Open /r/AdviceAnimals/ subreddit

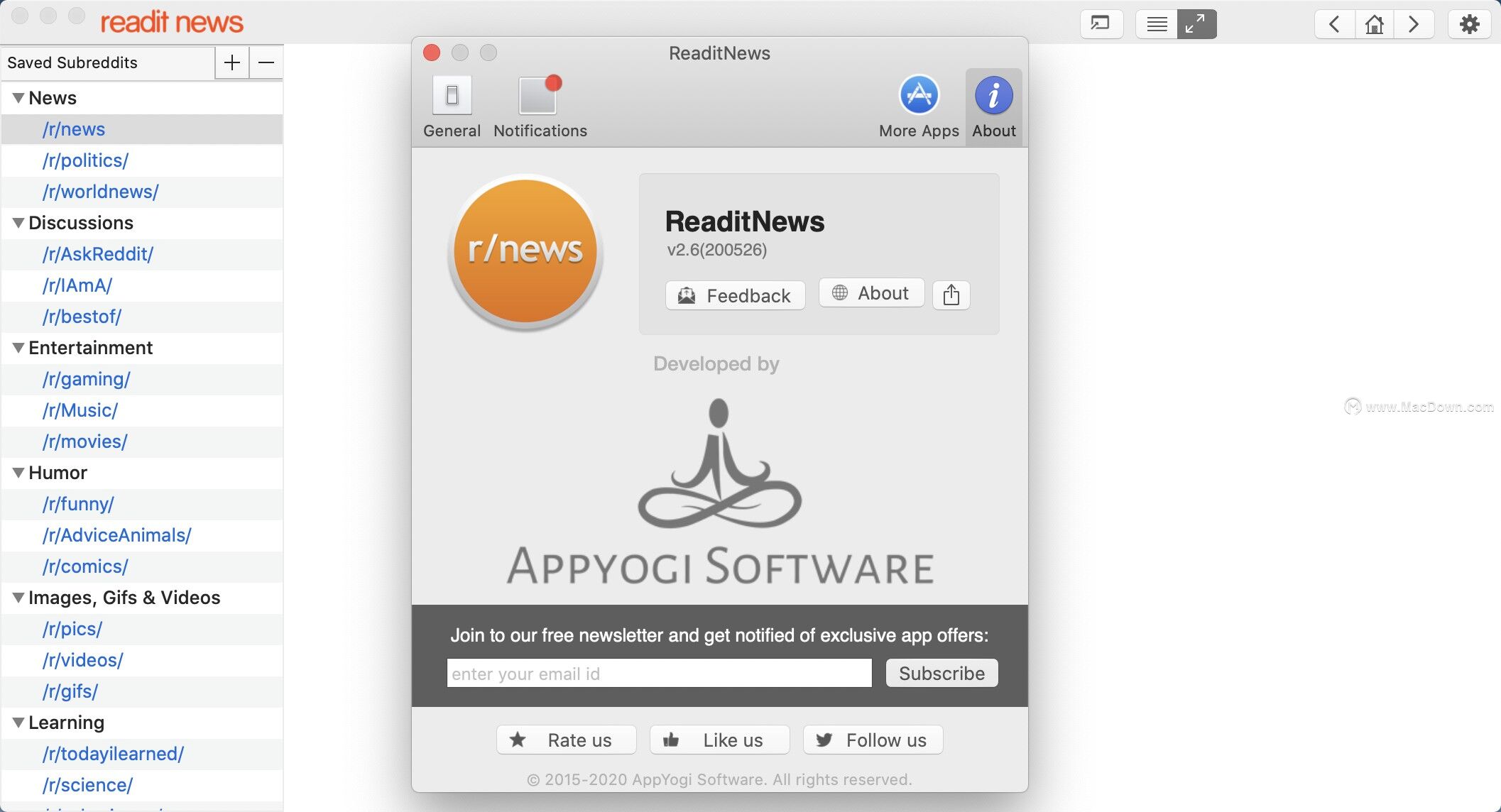(142, 535)
